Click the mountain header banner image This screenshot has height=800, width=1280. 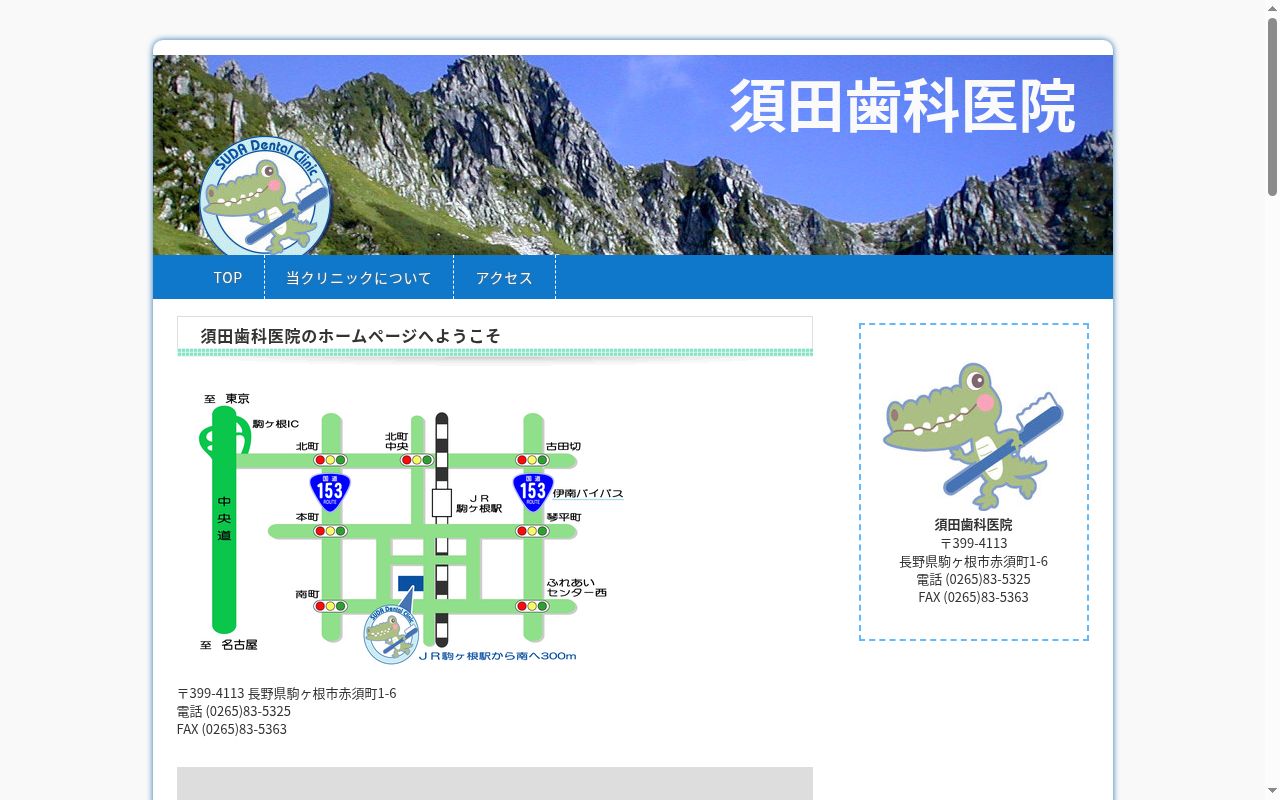point(633,155)
